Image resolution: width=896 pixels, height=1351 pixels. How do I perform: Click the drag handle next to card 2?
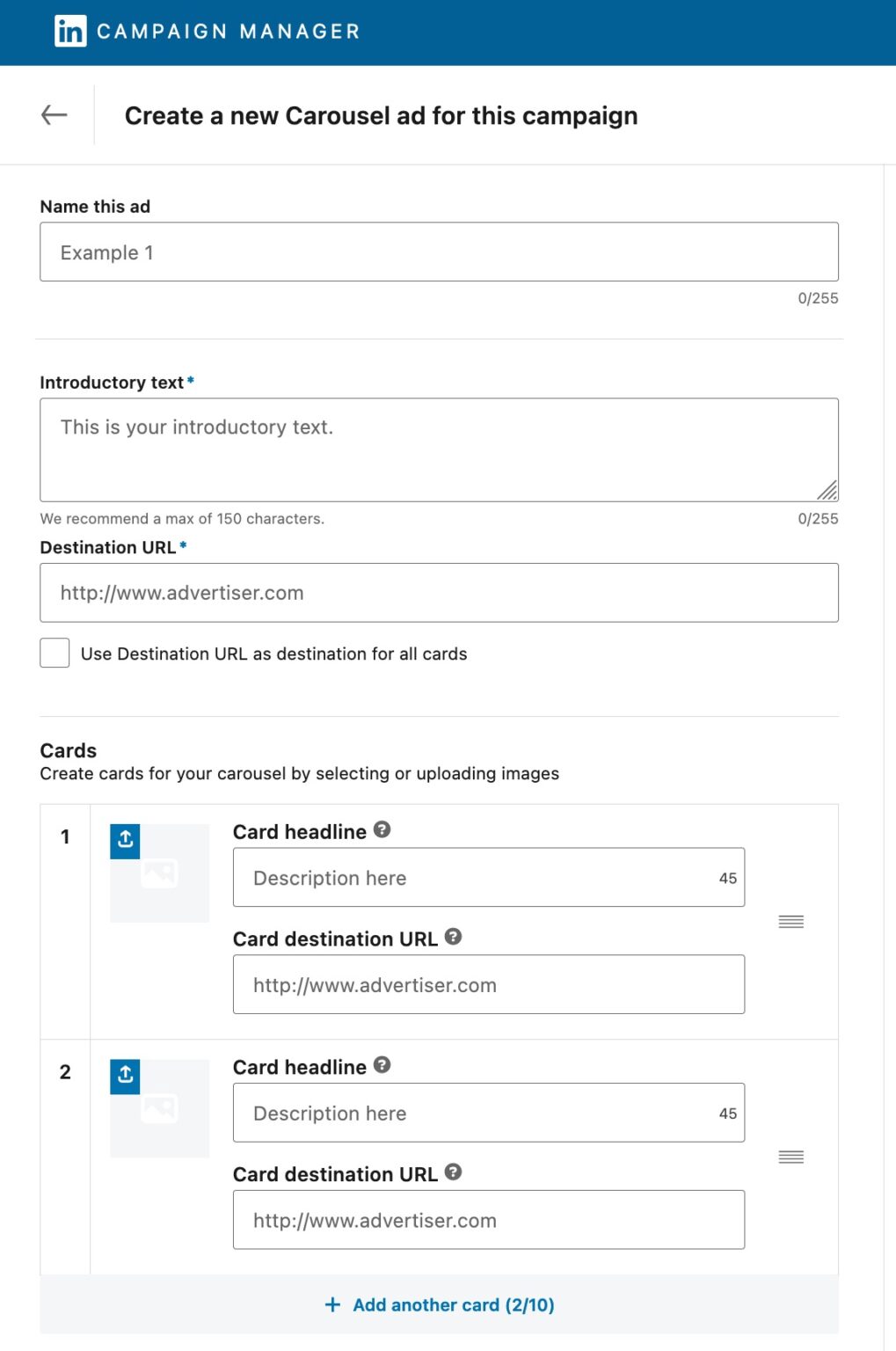(790, 1157)
